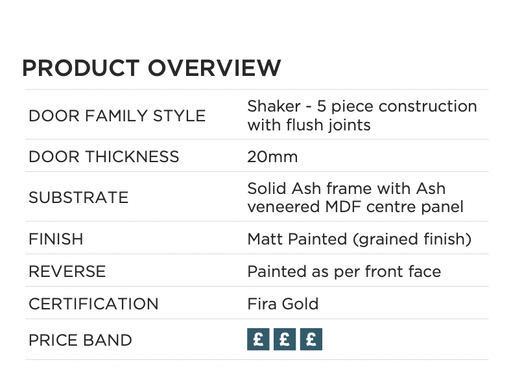Click the word OVERVIEW in the heading
The width and height of the screenshot is (511, 384).
tap(214, 68)
